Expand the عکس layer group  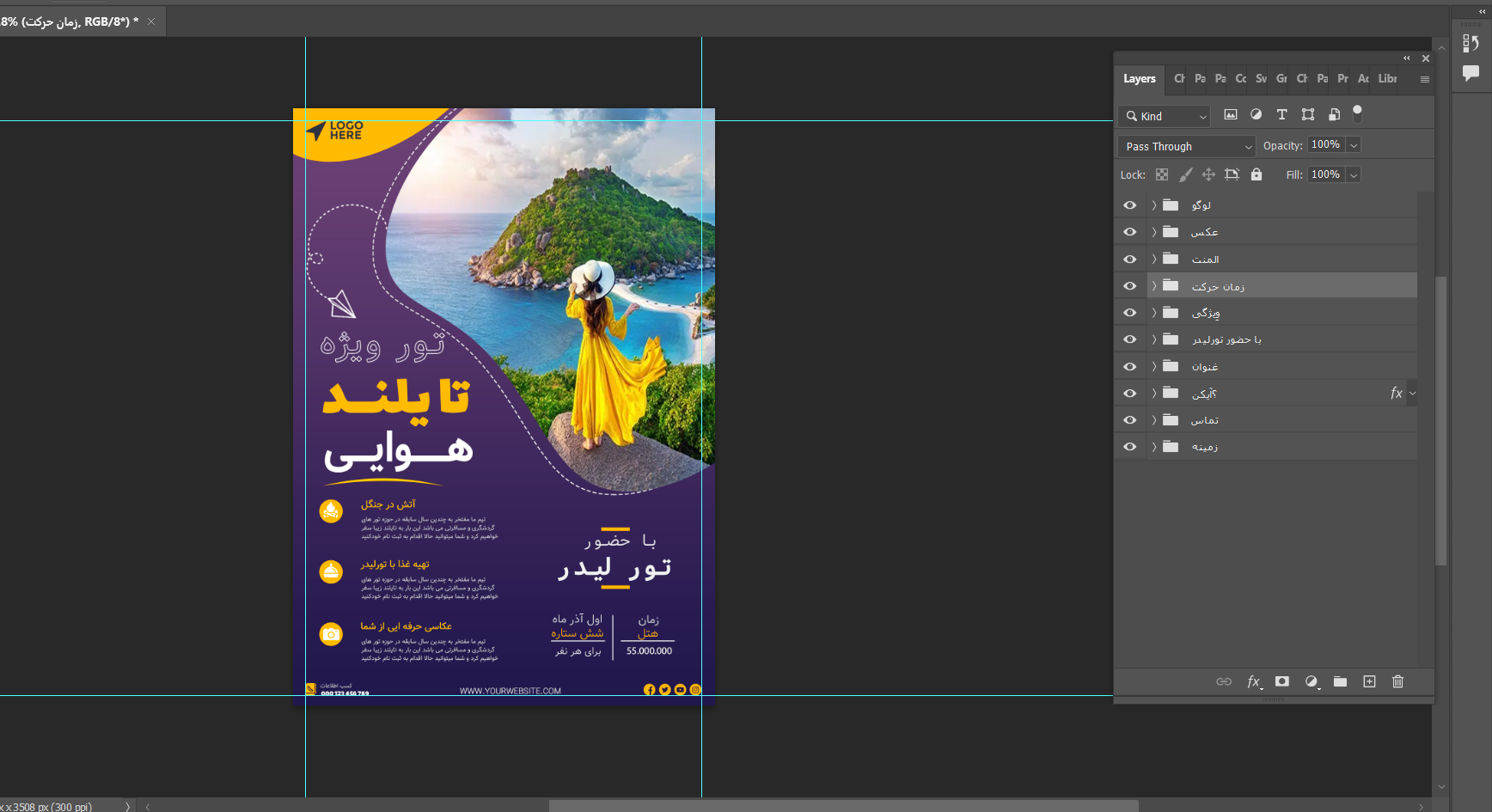[1154, 232]
